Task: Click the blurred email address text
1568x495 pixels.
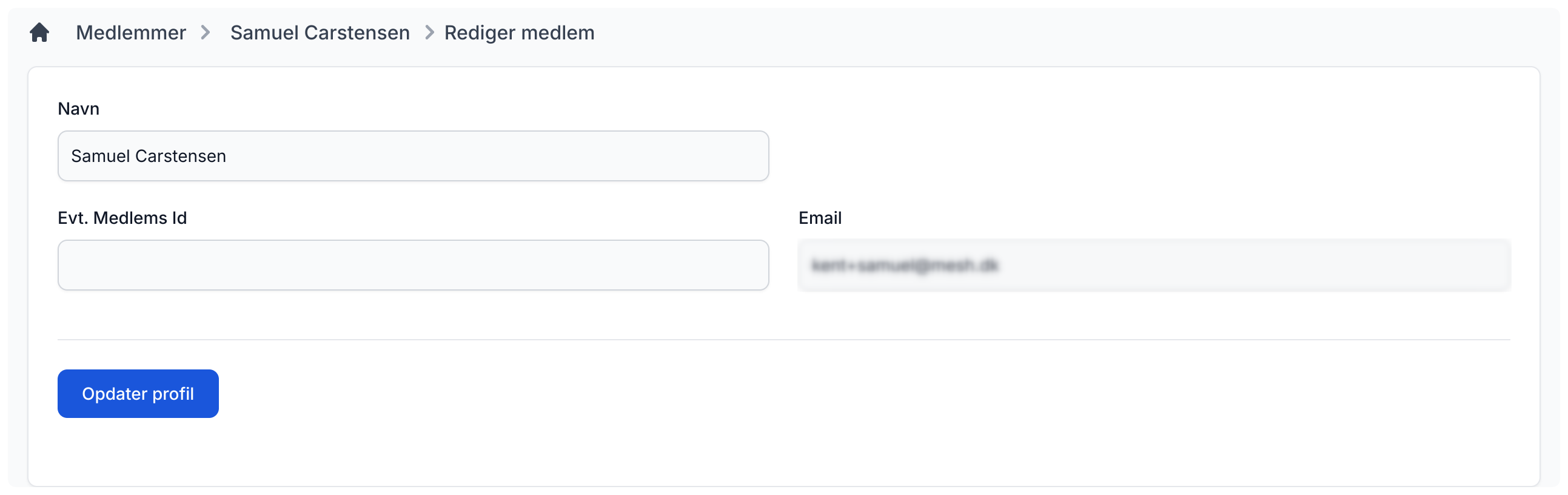Action: click(x=905, y=265)
